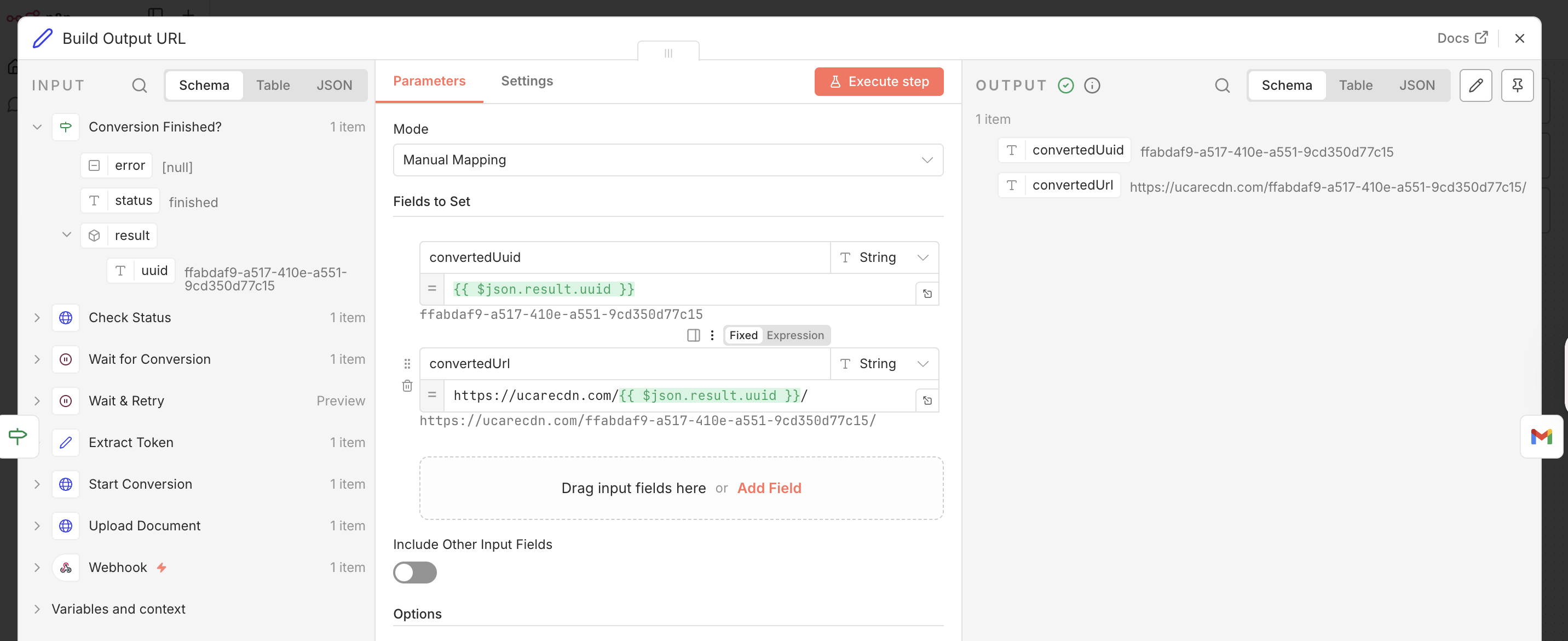Click the green output success checkmark

pyautogui.click(x=1065, y=85)
